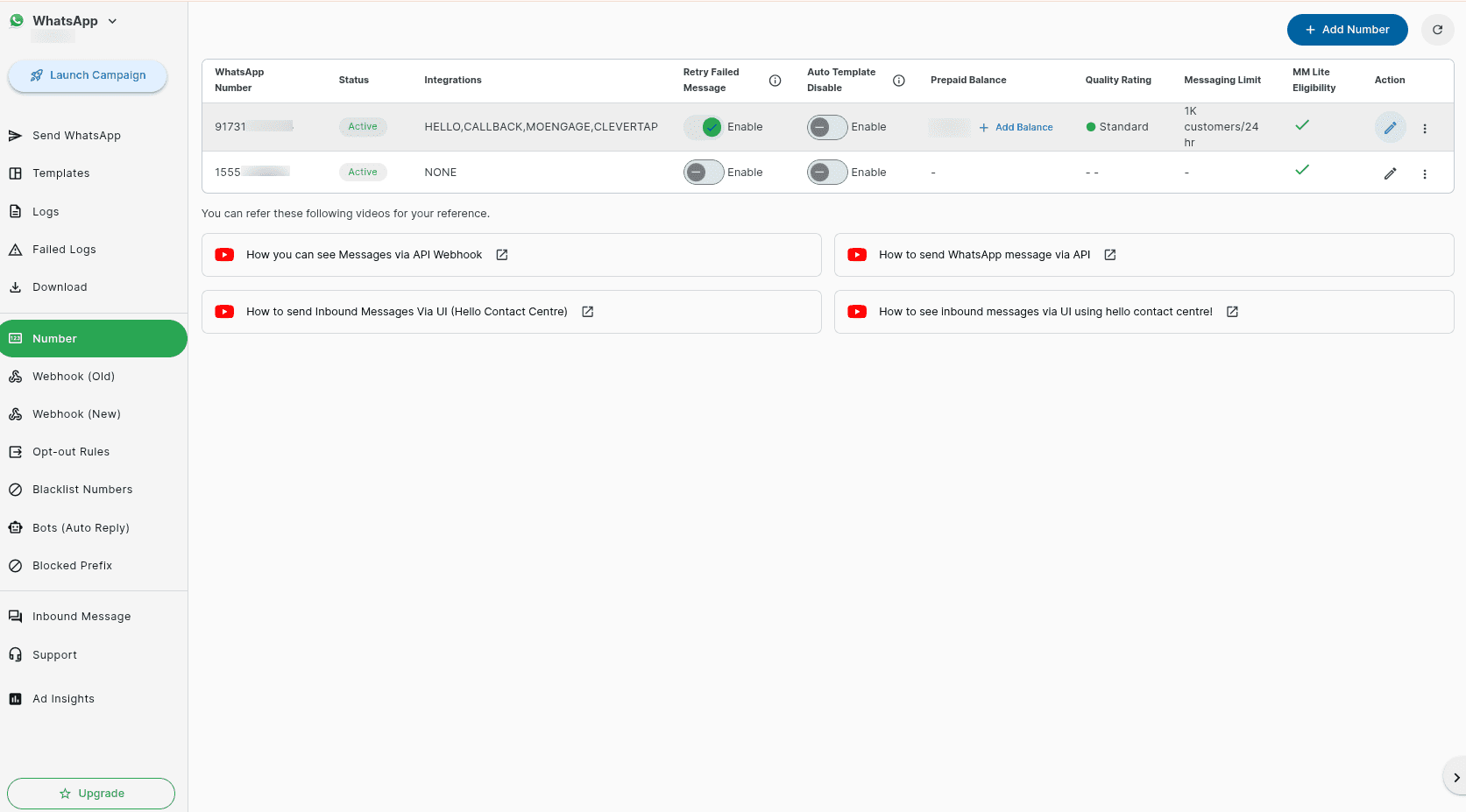
Task: Click external link icon for see inbound messages video
Action: (x=1232, y=312)
